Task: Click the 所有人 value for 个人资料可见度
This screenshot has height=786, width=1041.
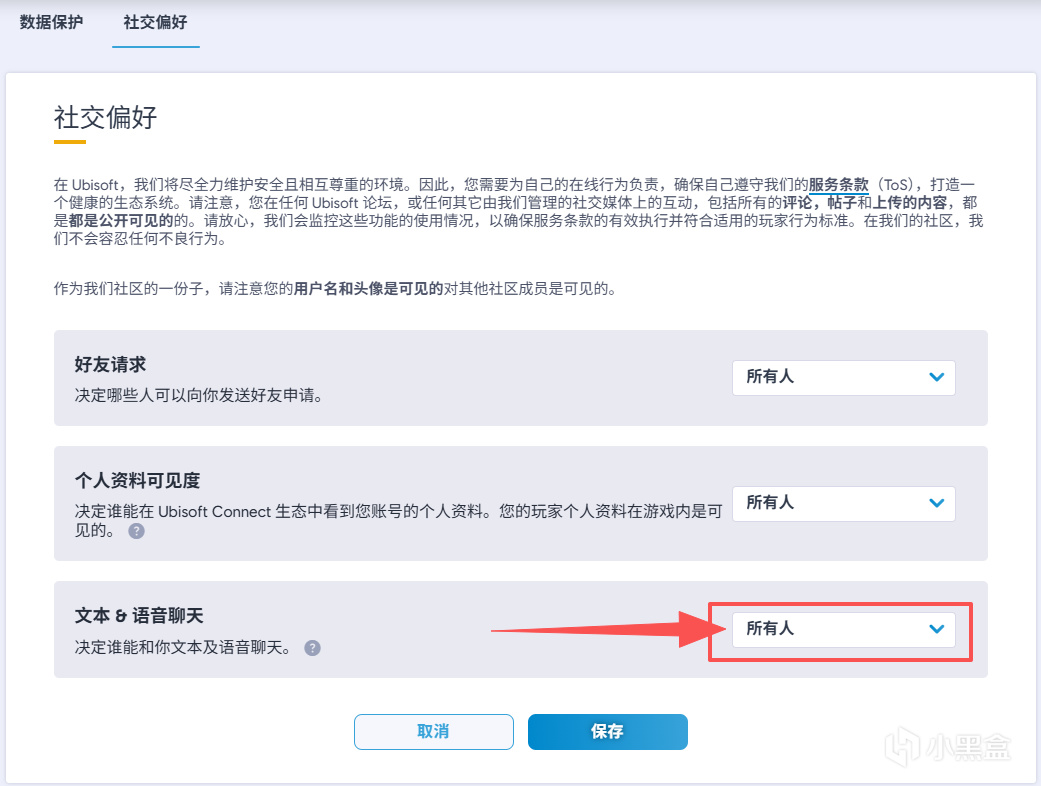Action: [x=770, y=503]
